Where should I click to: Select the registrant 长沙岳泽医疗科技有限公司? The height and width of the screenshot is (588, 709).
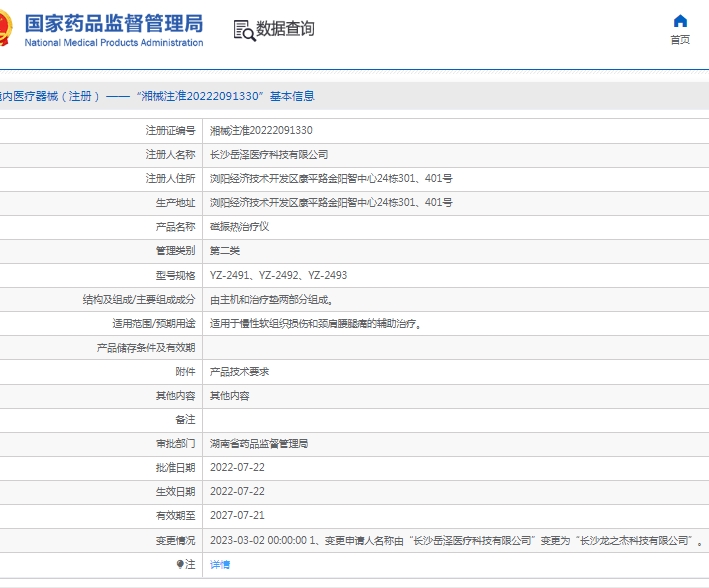point(269,155)
